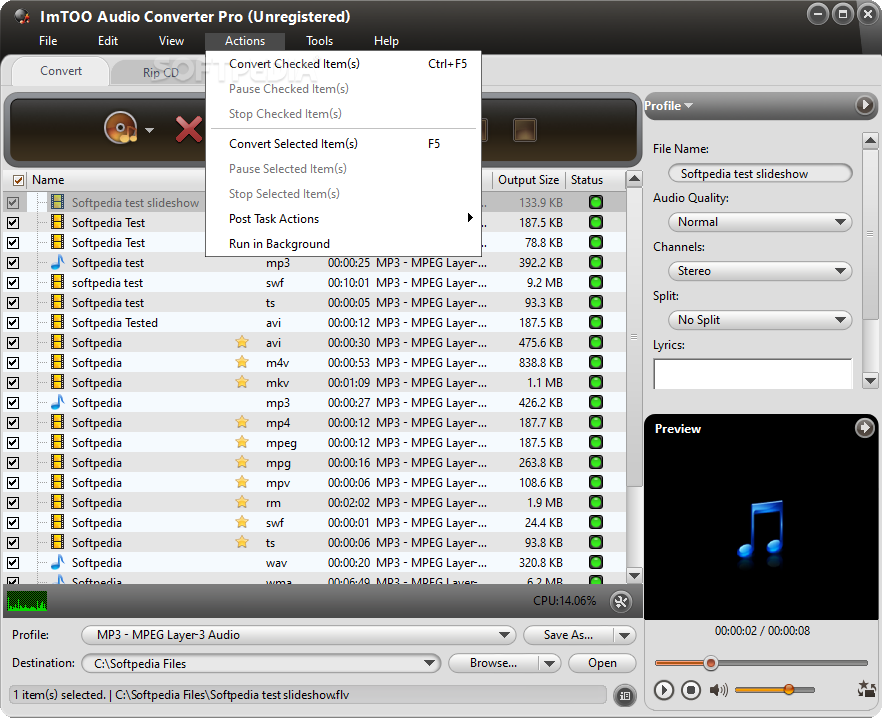The image size is (882, 718).
Task: Open the Tools menu
Action: coord(319,41)
